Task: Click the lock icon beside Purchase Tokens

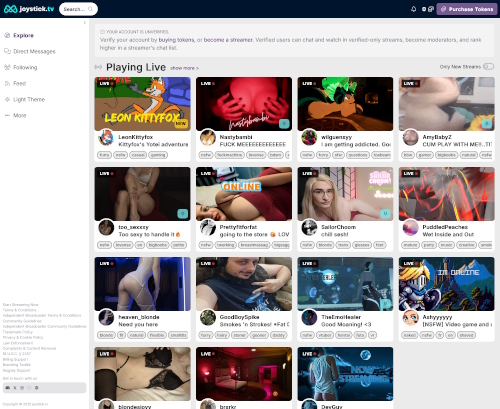Action: point(431,9)
